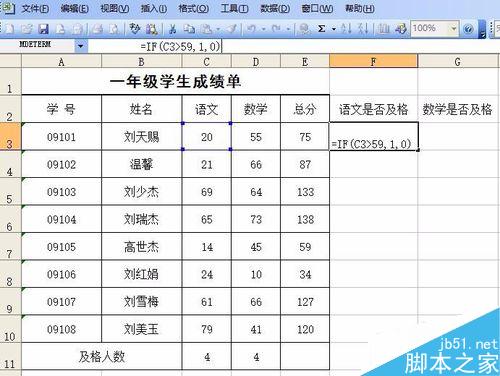This screenshot has height=376, width=500.
Task: Click math score cell 10
Action: pyautogui.click(x=256, y=274)
